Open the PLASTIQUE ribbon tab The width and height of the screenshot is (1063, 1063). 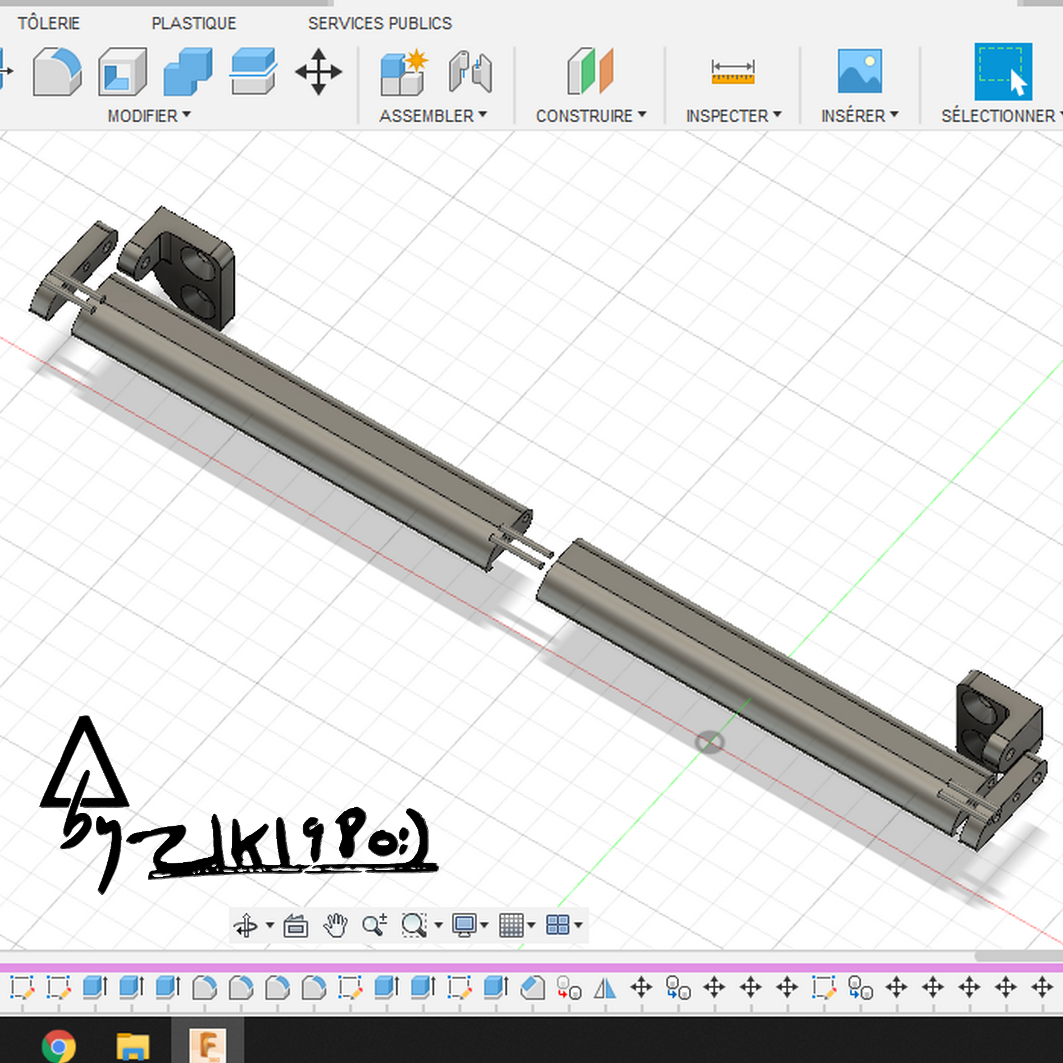[193, 22]
